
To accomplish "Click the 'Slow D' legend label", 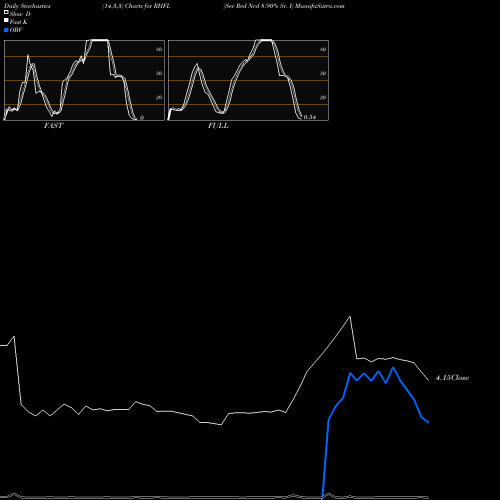I will tap(20, 14).
